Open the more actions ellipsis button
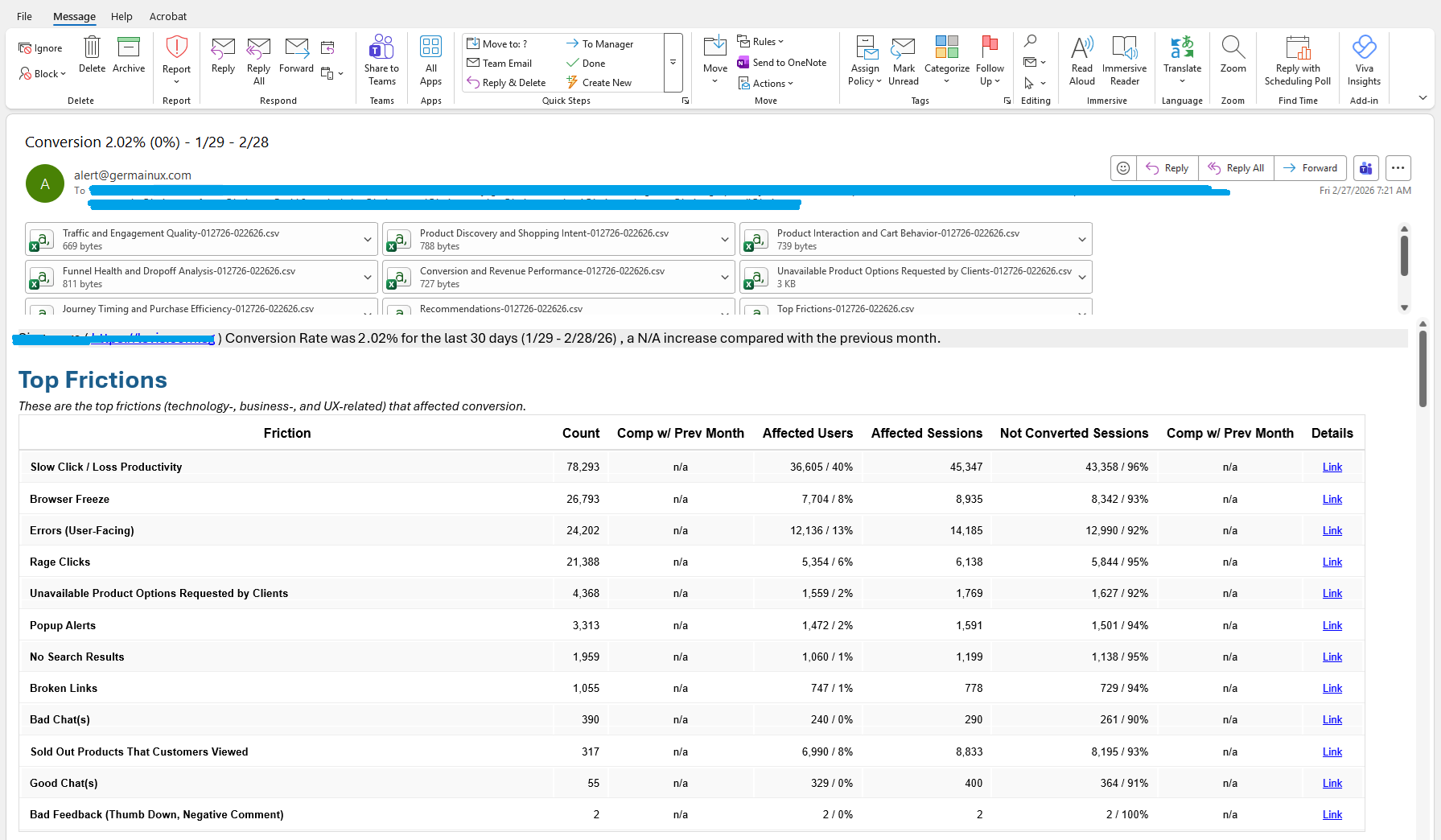The image size is (1441, 840). coord(1398,168)
